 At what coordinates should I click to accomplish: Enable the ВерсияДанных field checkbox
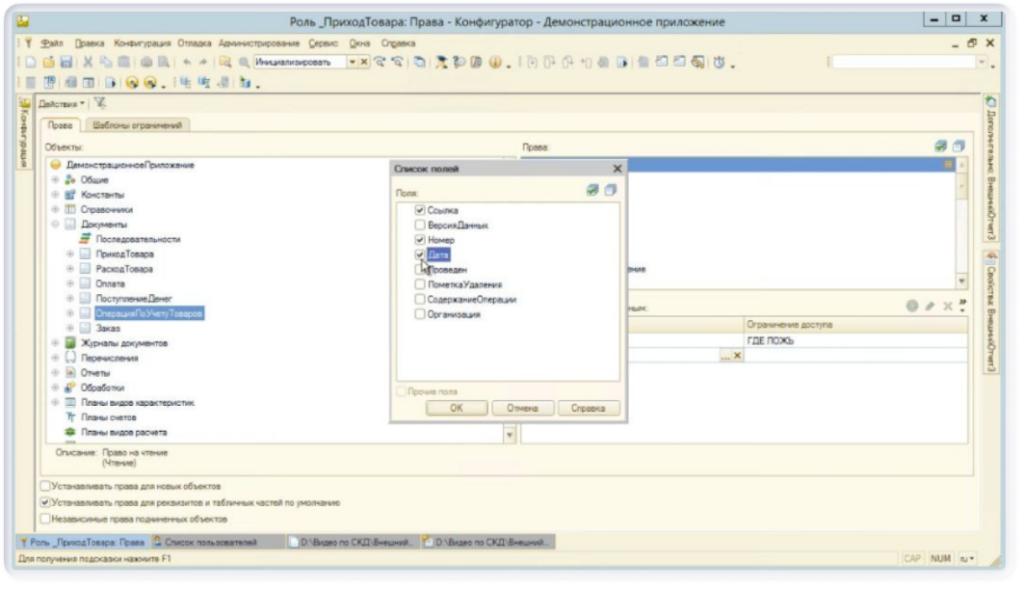pyautogui.click(x=420, y=226)
